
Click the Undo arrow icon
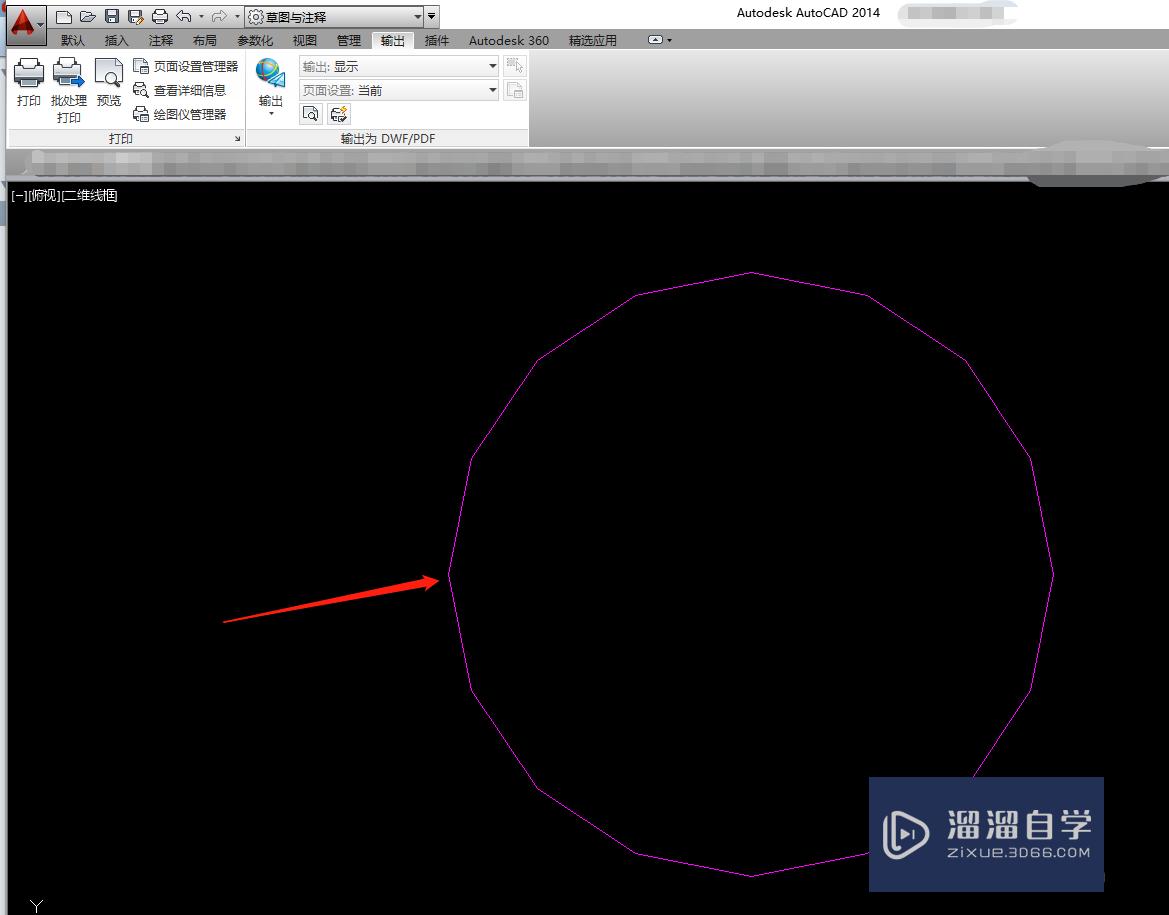click(x=183, y=15)
